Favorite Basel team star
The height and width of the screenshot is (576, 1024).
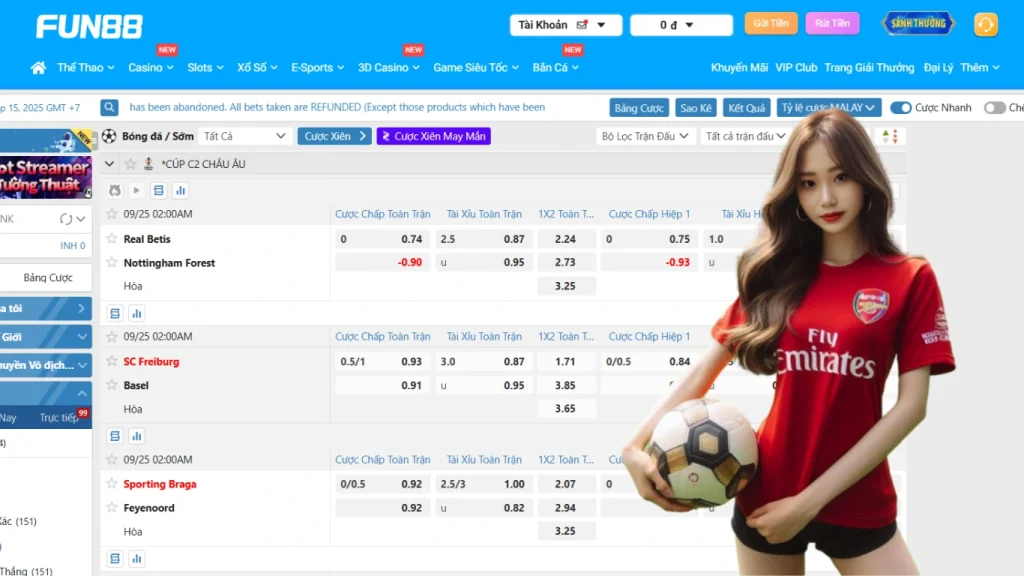click(112, 385)
